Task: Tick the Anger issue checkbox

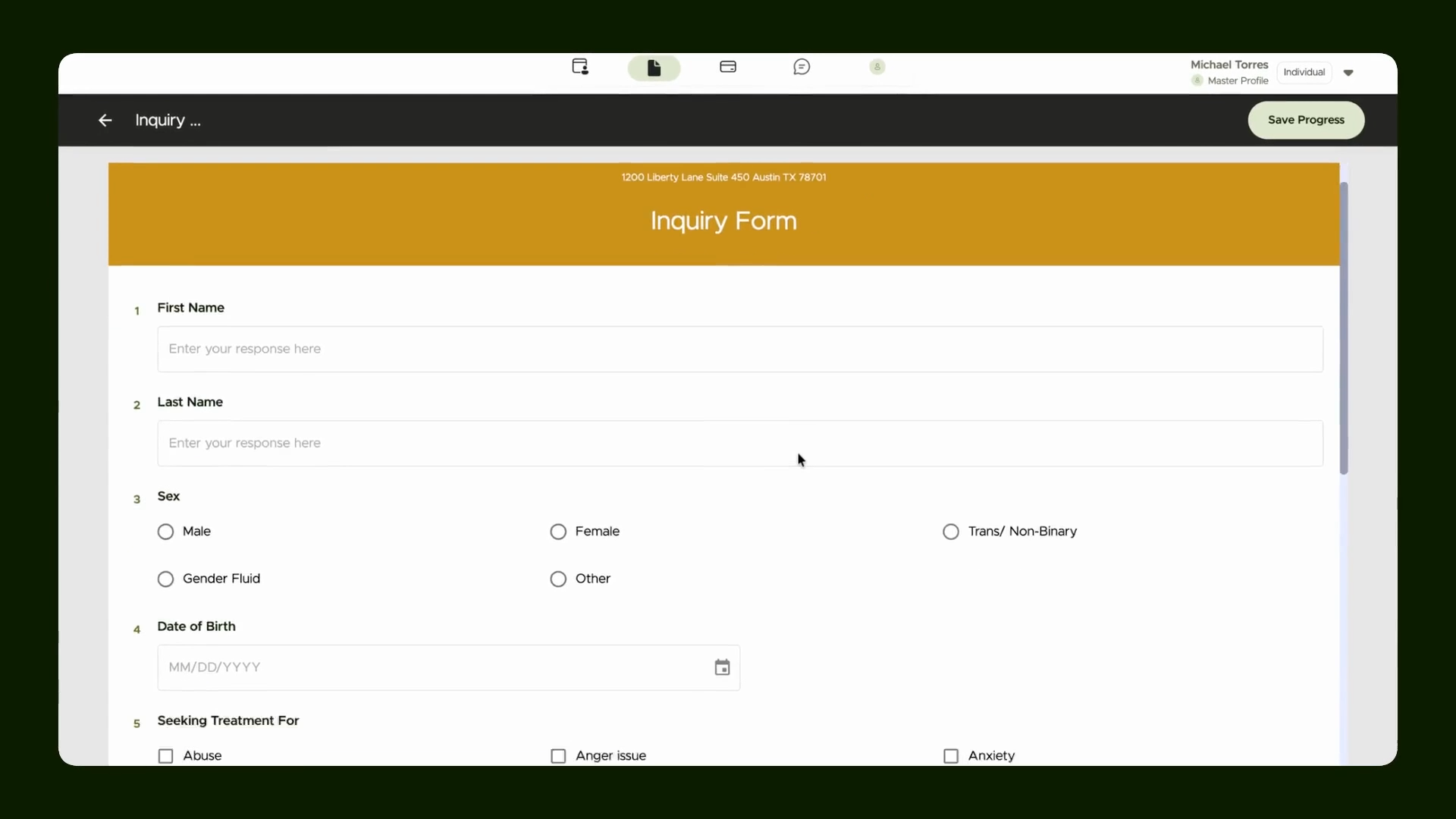Action: [558, 756]
